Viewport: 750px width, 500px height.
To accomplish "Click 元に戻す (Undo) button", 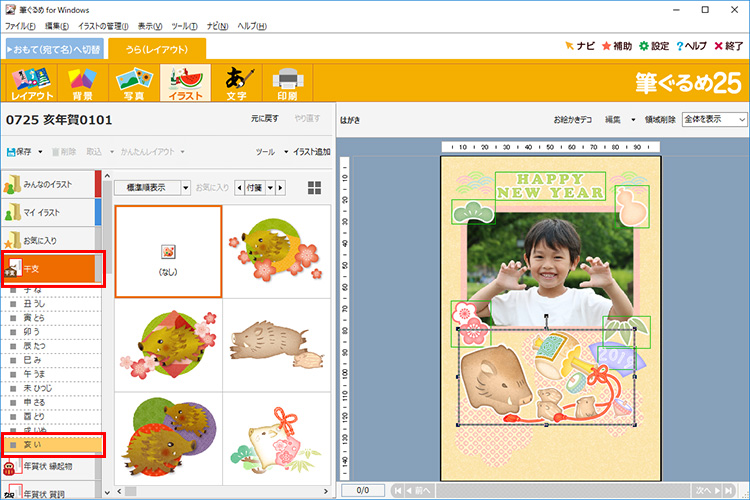I will [x=264, y=119].
